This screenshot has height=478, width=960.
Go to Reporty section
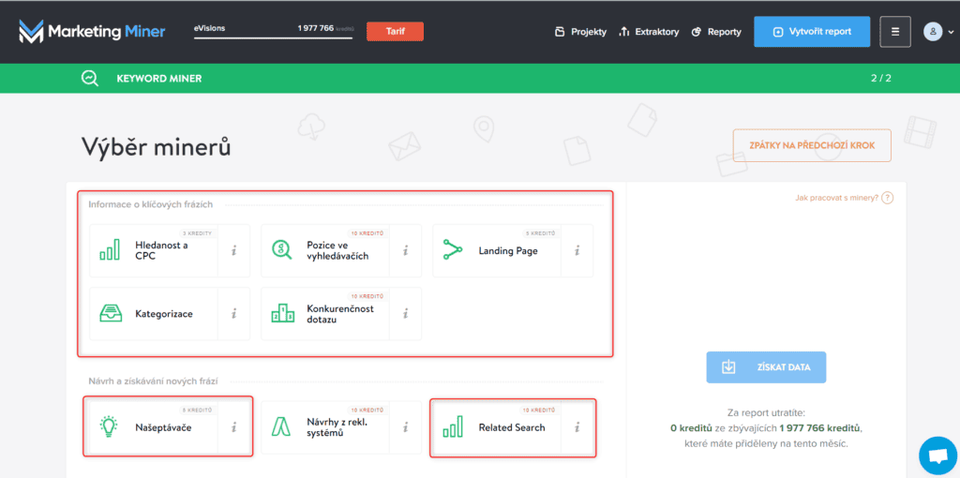(x=716, y=32)
